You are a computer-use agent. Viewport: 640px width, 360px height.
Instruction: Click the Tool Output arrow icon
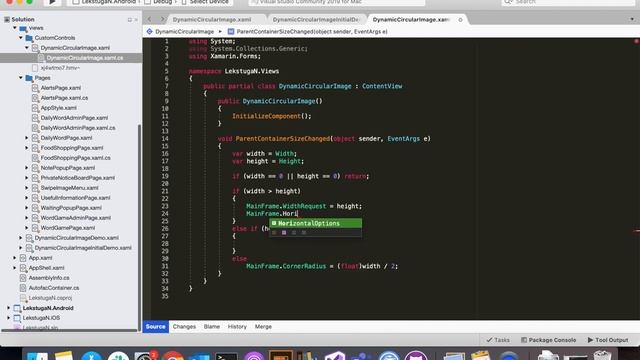pos(590,340)
